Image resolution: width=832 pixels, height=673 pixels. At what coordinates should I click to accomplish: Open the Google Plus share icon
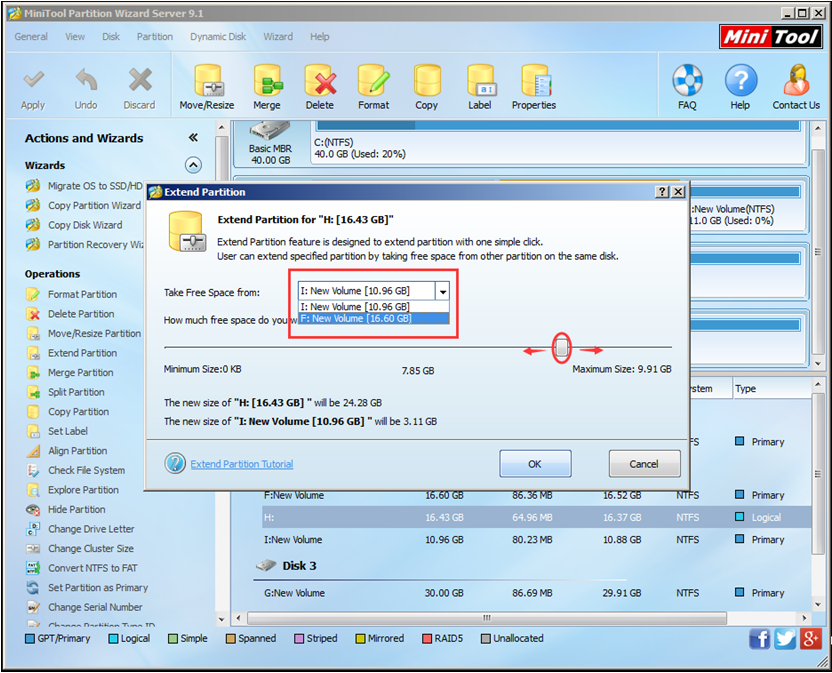pos(811,639)
